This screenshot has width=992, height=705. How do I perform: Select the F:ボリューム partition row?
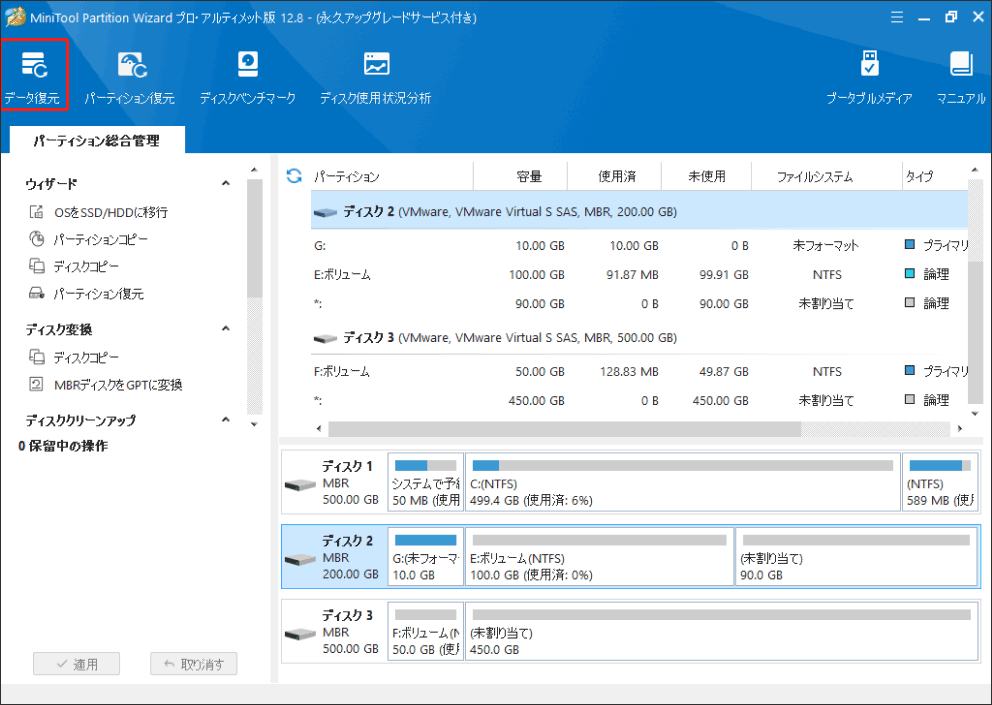pyautogui.click(x=639, y=371)
